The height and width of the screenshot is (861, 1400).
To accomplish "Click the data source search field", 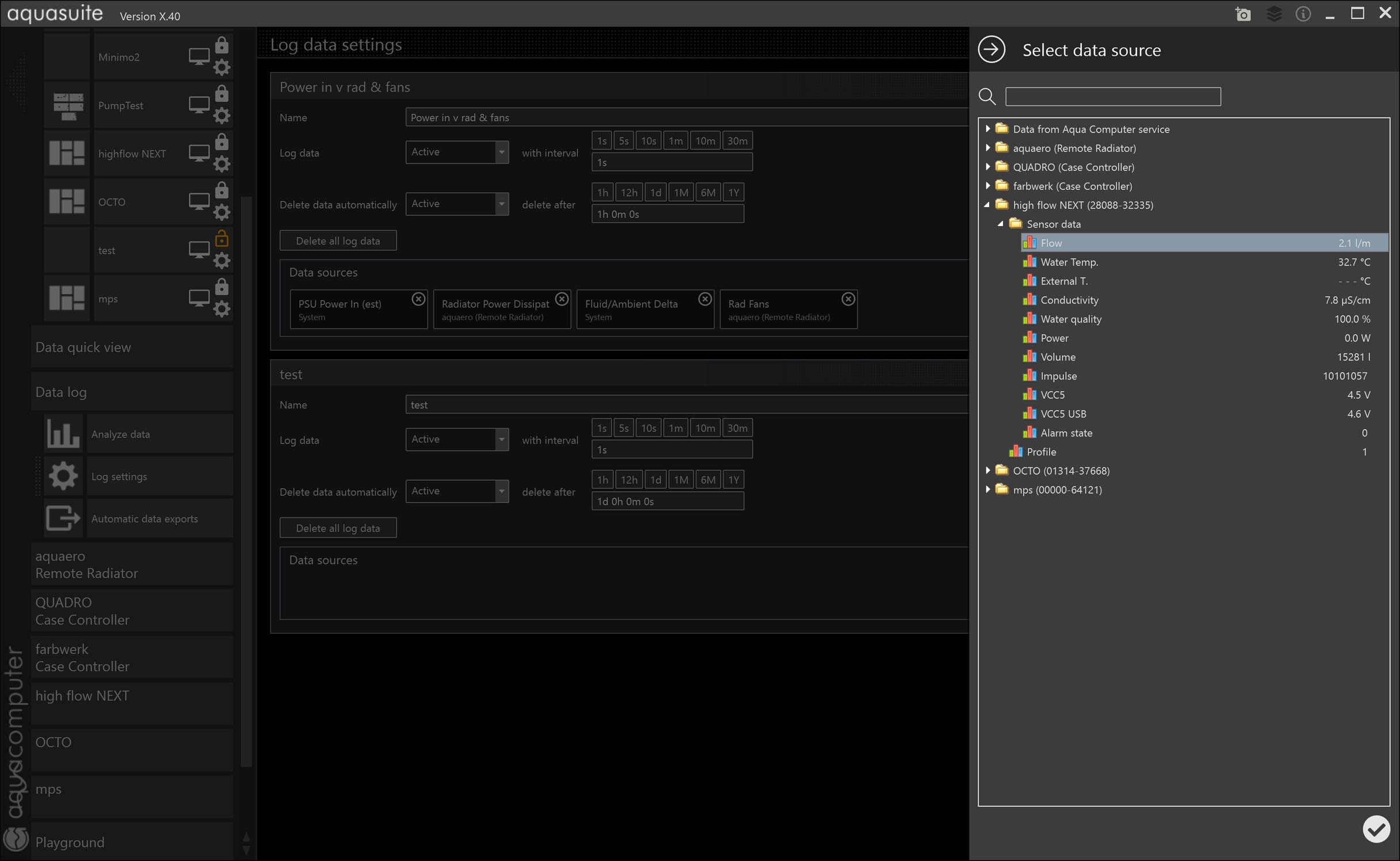I will click(1112, 97).
